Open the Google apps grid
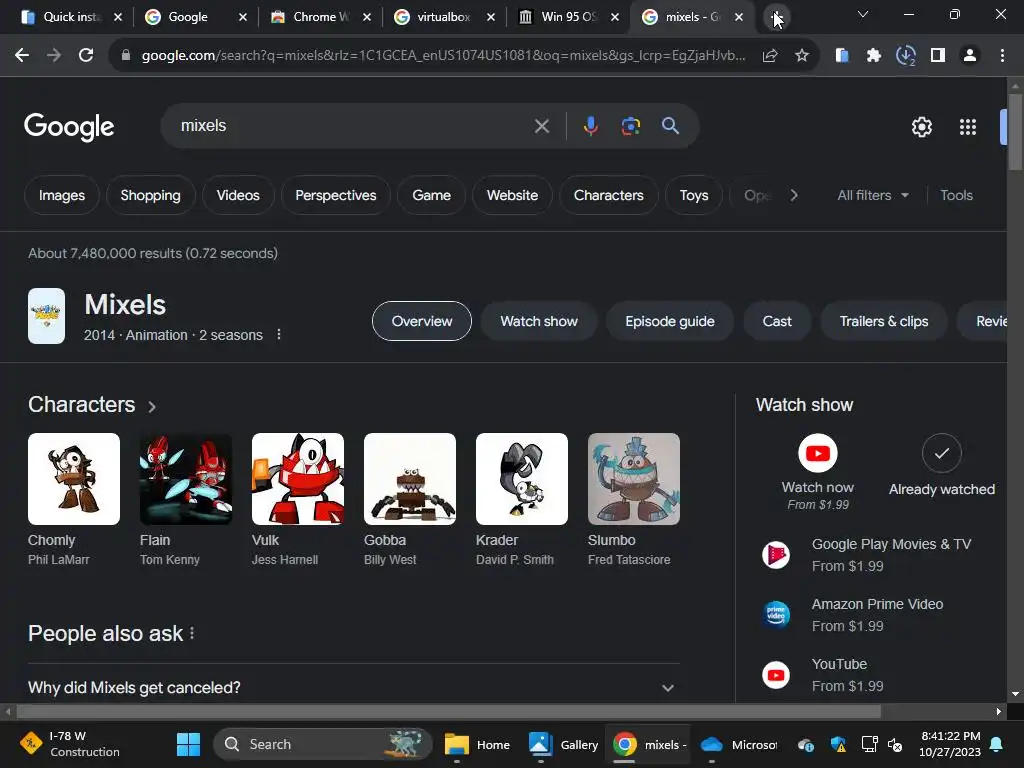 968,127
